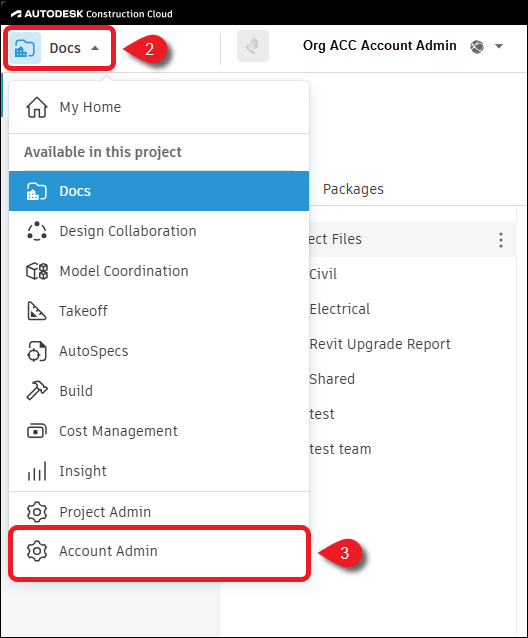The image size is (528, 638).
Task: Choose the highlighted Docs menu entry
Action: pyautogui.click(x=159, y=191)
